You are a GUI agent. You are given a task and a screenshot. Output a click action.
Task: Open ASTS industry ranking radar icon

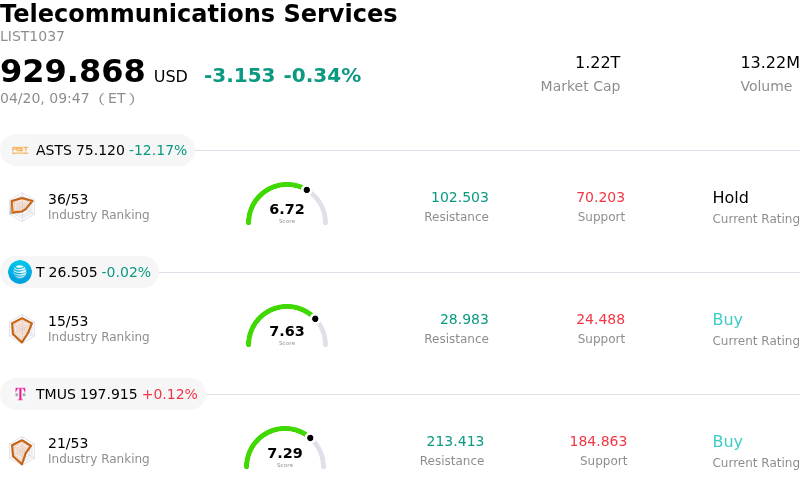21,206
